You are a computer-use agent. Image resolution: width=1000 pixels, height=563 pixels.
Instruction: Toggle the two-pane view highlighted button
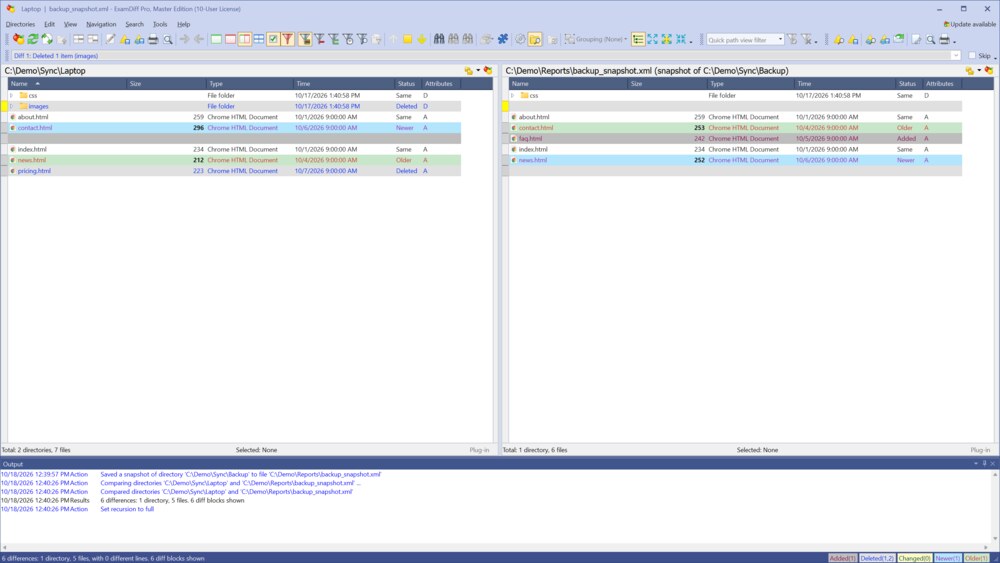pos(244,40)
